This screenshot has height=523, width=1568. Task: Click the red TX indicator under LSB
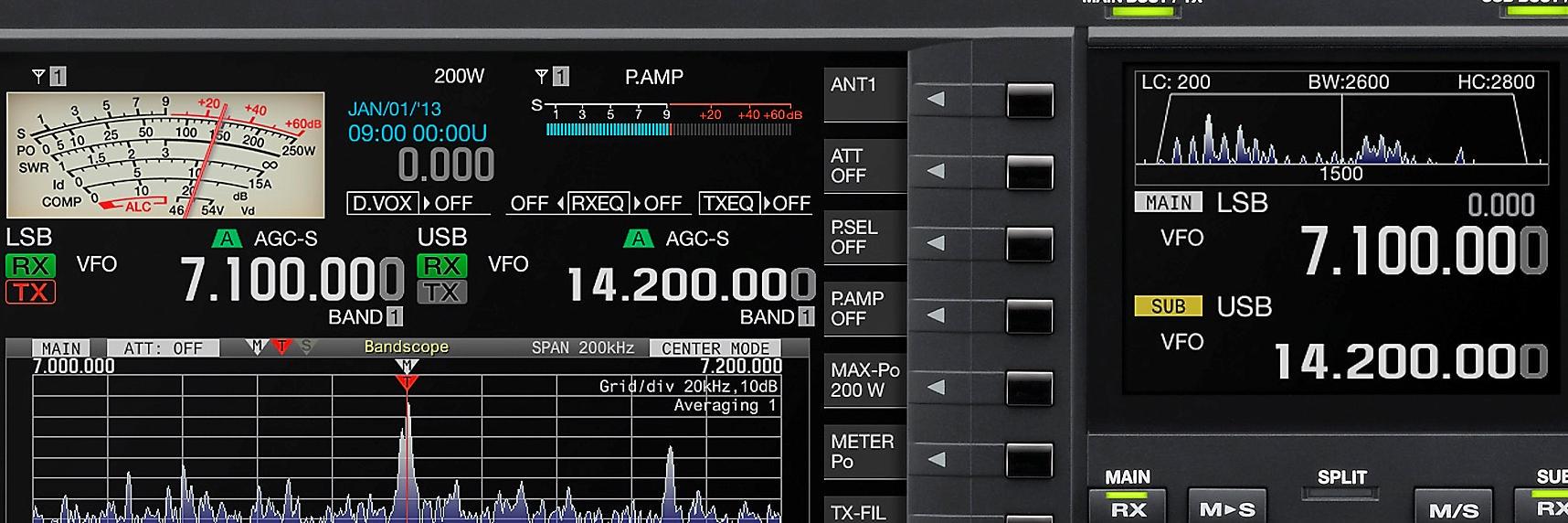[30, 292]
